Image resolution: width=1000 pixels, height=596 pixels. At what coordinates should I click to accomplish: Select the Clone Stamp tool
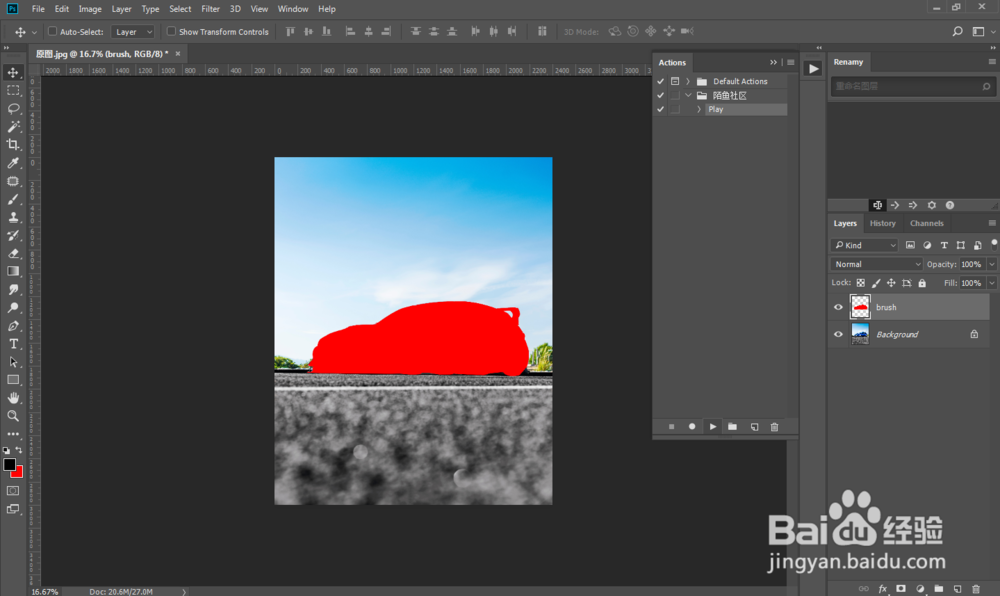coord(13,217)
